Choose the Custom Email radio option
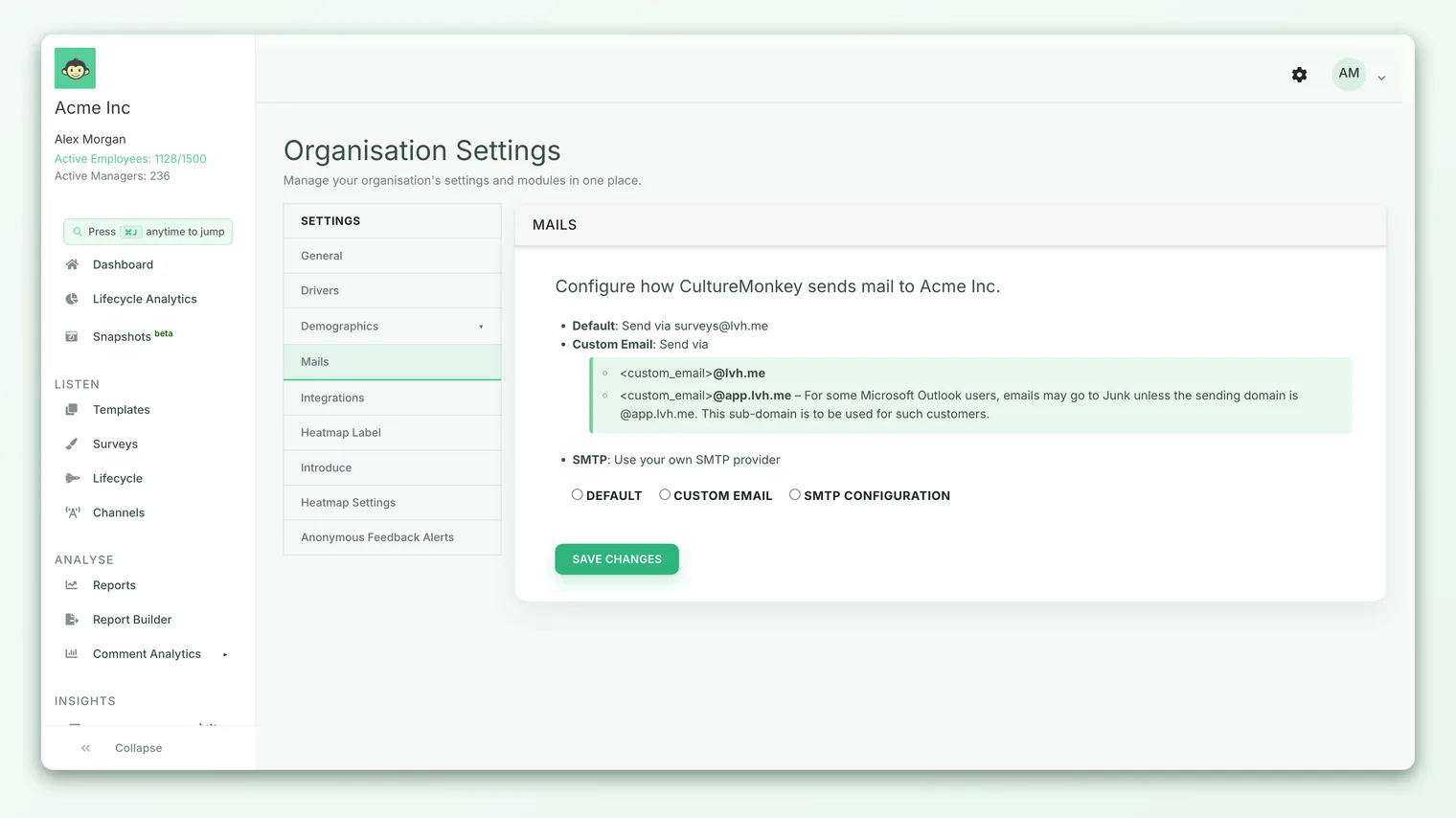This screenshot has width=1456, height=818. click(664, 495)
